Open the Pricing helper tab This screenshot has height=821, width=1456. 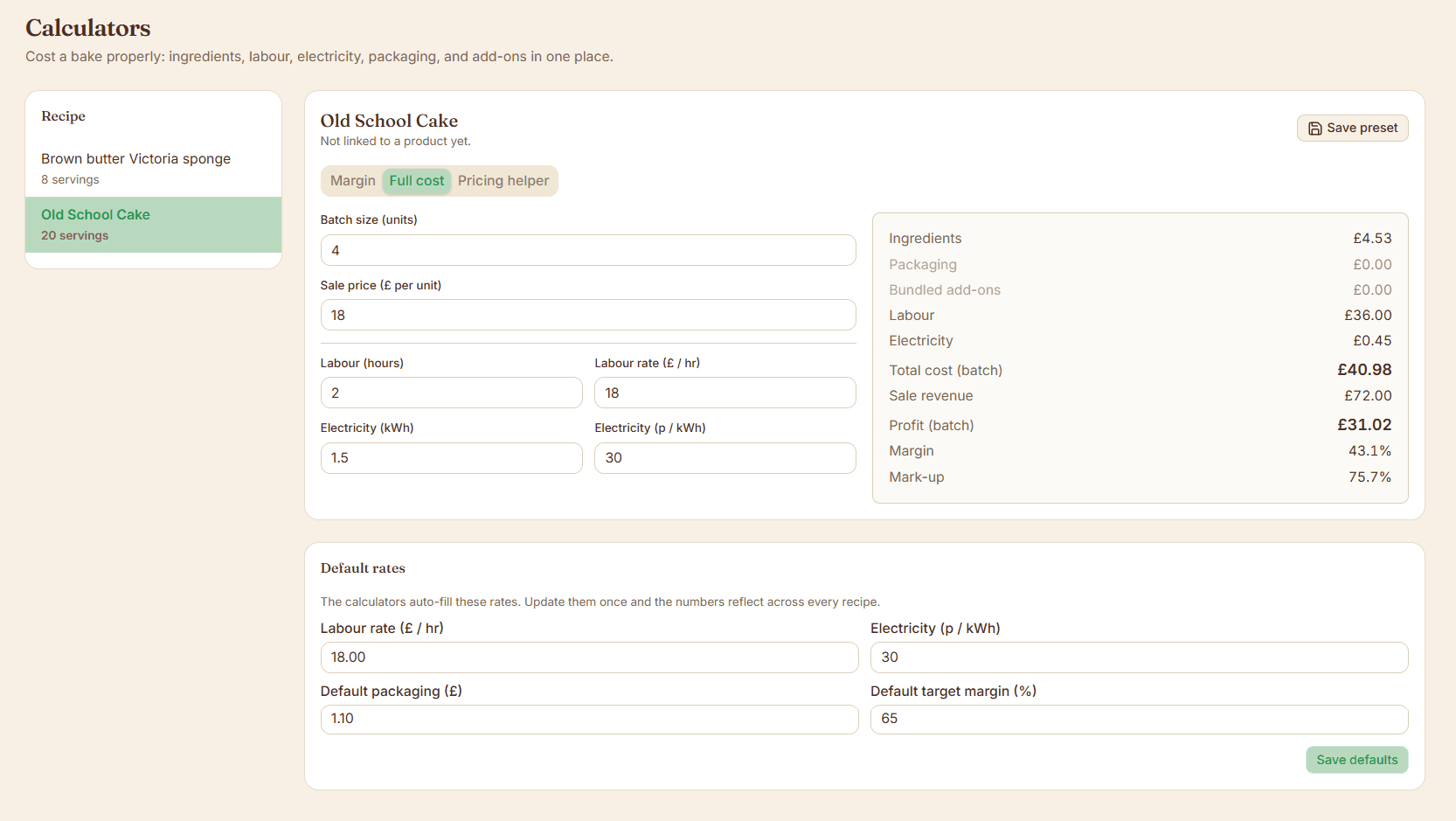point(503,181)
